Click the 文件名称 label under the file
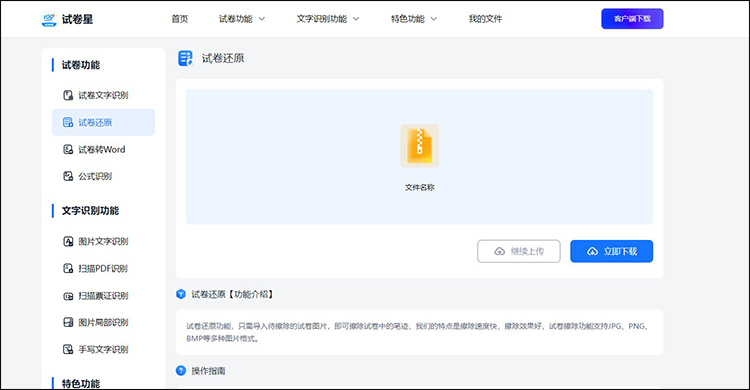The width and height of the screenshot is (750, 390). pos(419,188)
